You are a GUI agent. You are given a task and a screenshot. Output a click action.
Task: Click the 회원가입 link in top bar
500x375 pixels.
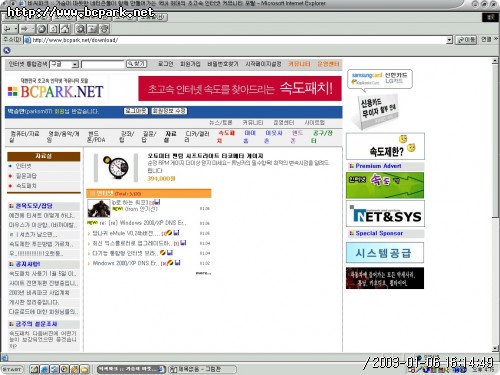190,64
